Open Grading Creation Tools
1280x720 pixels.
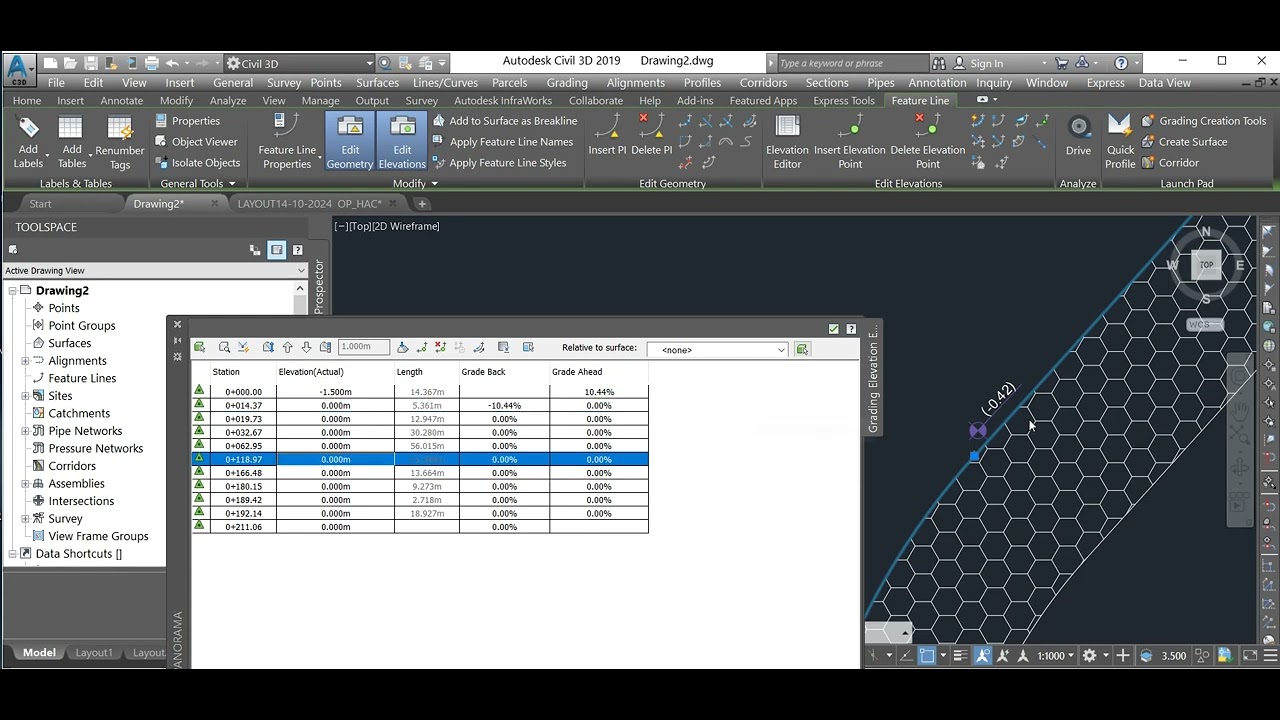1203,121
